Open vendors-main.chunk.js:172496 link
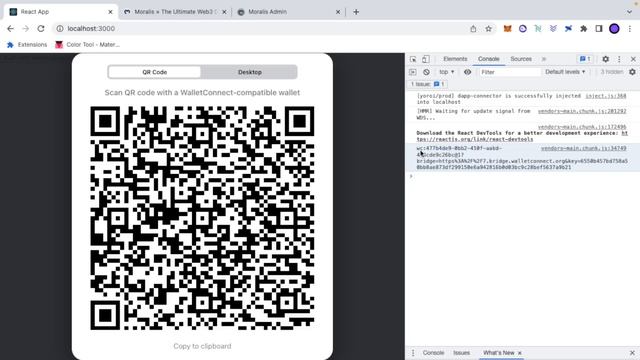Screen dimensions: 640x360 (x=582, y=127)
